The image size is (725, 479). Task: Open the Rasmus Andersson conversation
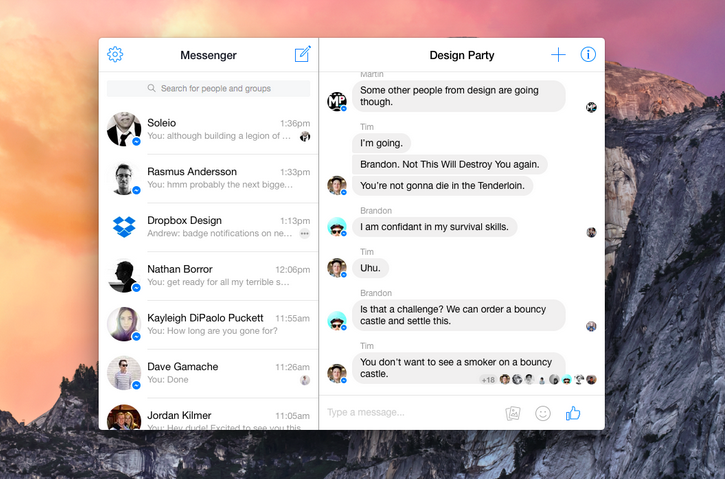pyautogui.click(x=209, y=178)
